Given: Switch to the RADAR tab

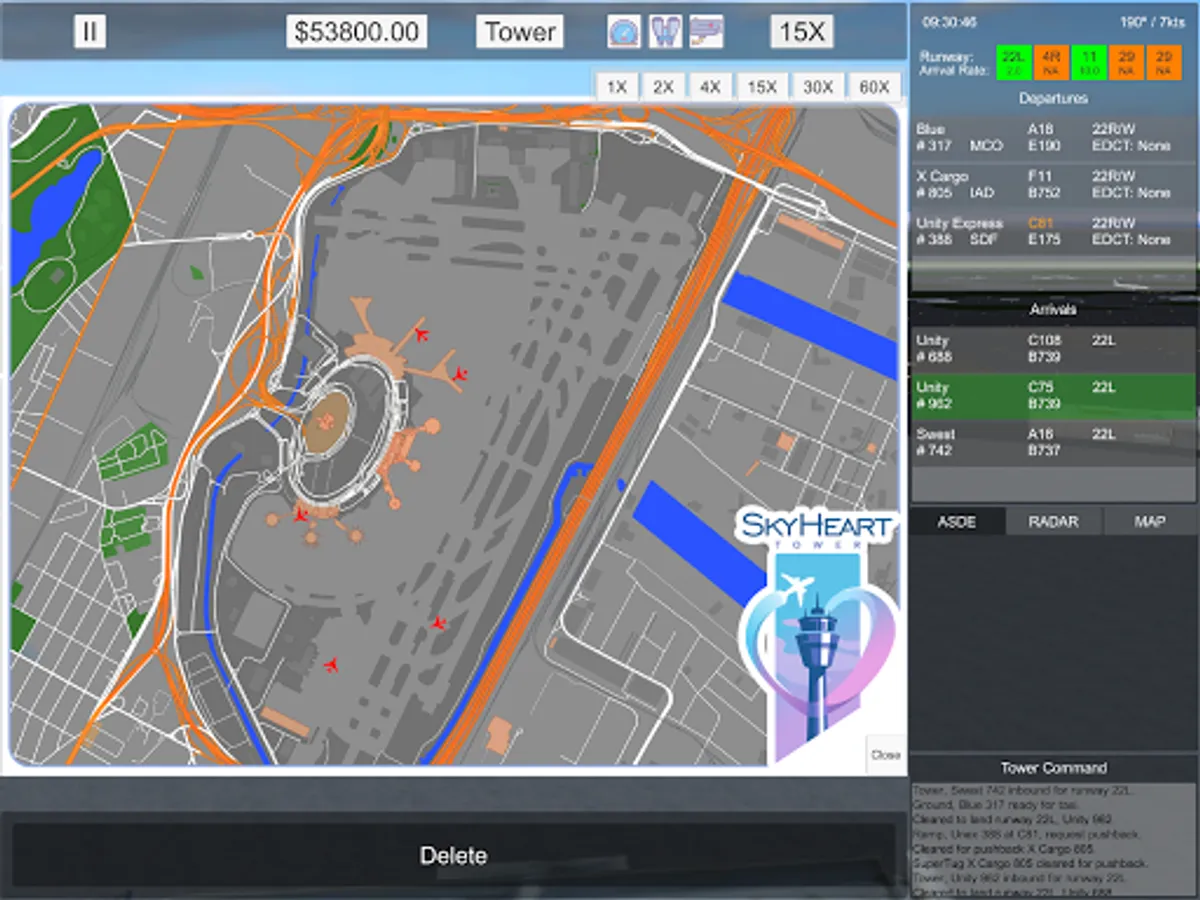Looking at the screenshot, I should (x=1053, y=521).
